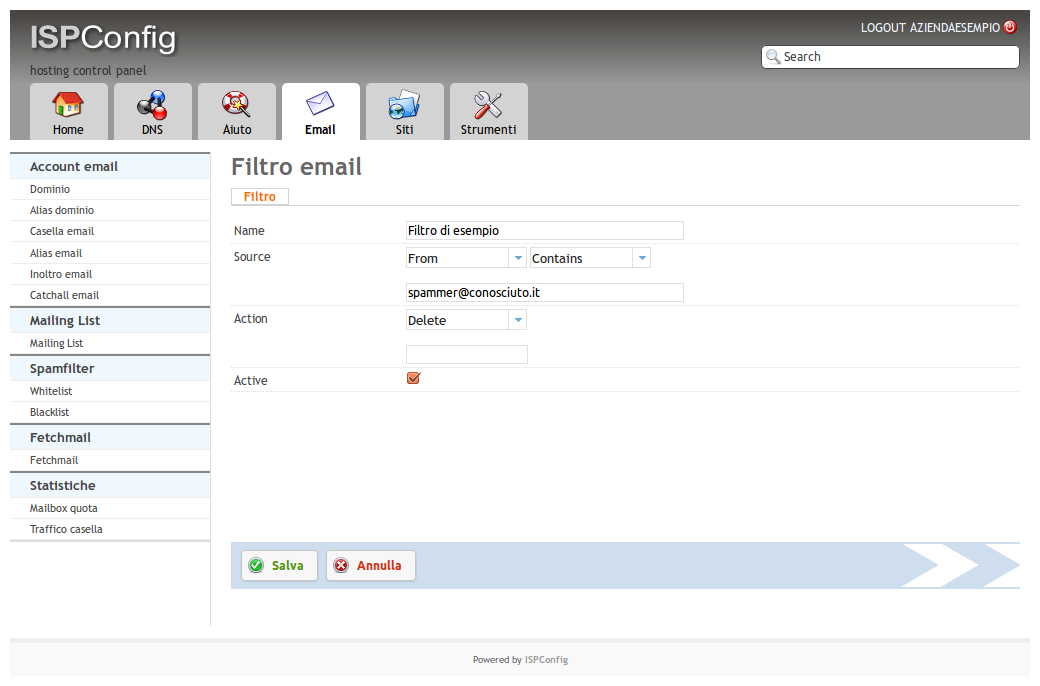1040x686 pixels.
Task: Open the Siti globe folder icon
Action: tap(404, 105)
